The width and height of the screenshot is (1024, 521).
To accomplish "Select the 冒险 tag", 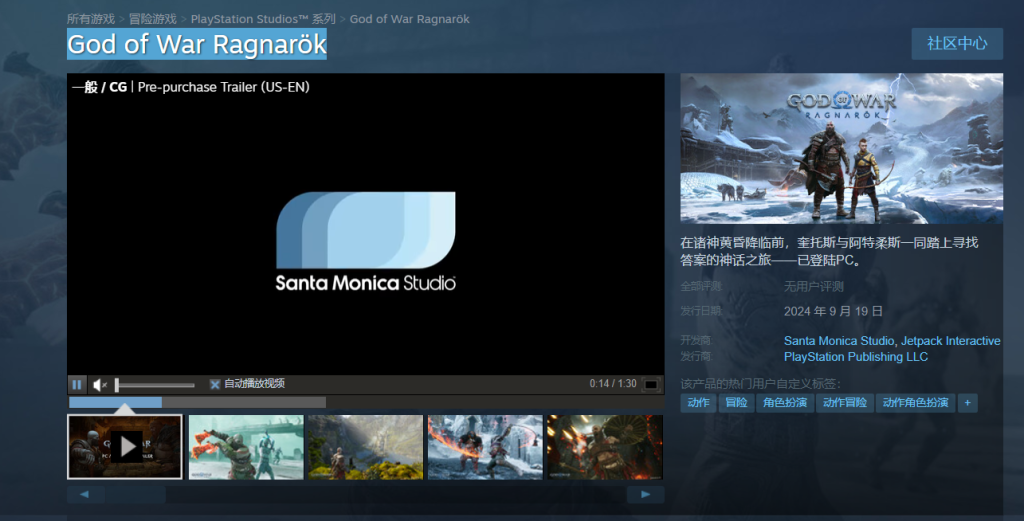I will click(736, 403).
